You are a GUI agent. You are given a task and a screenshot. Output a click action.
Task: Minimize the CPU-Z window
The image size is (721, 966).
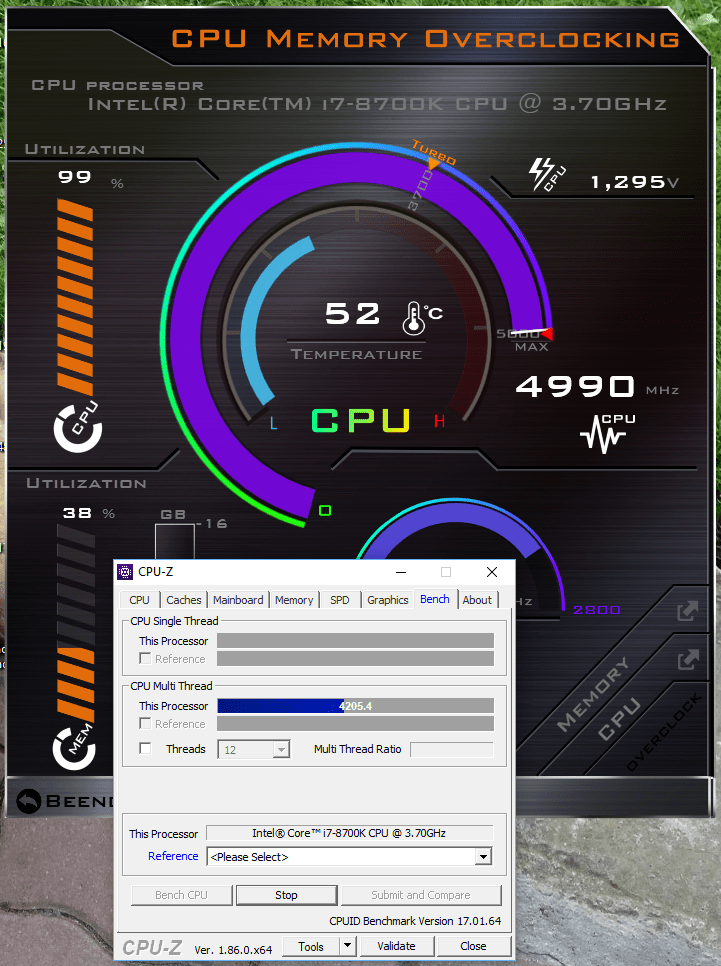point(401,572)
